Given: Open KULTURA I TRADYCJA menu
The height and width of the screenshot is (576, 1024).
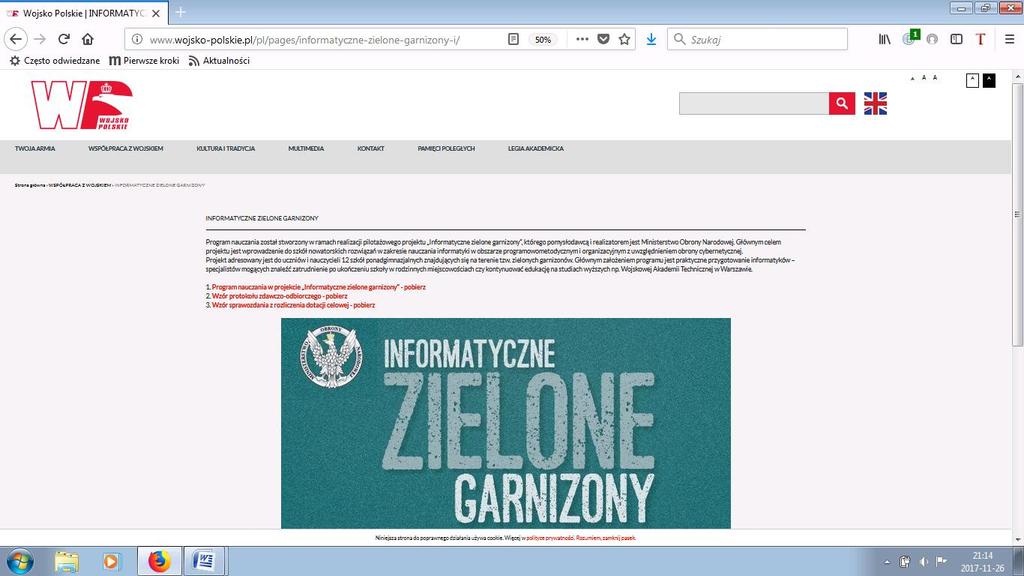Looking at the screenshot, I should click(226, 149).
